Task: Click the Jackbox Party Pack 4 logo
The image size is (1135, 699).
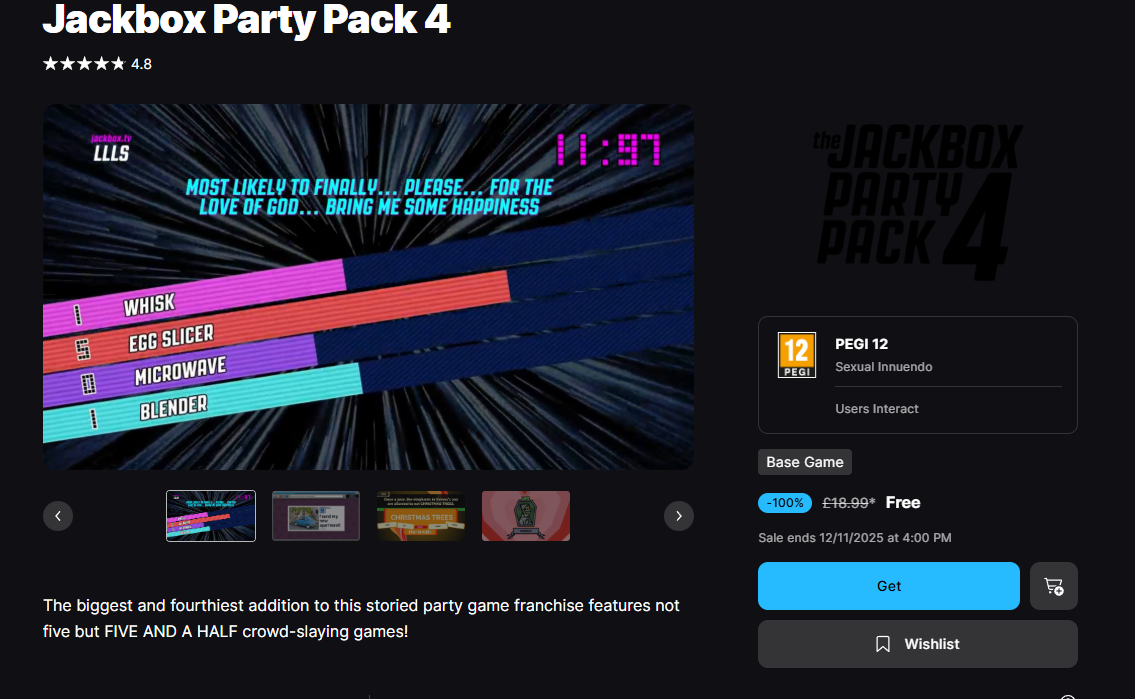Action: (x=917, y=202)
